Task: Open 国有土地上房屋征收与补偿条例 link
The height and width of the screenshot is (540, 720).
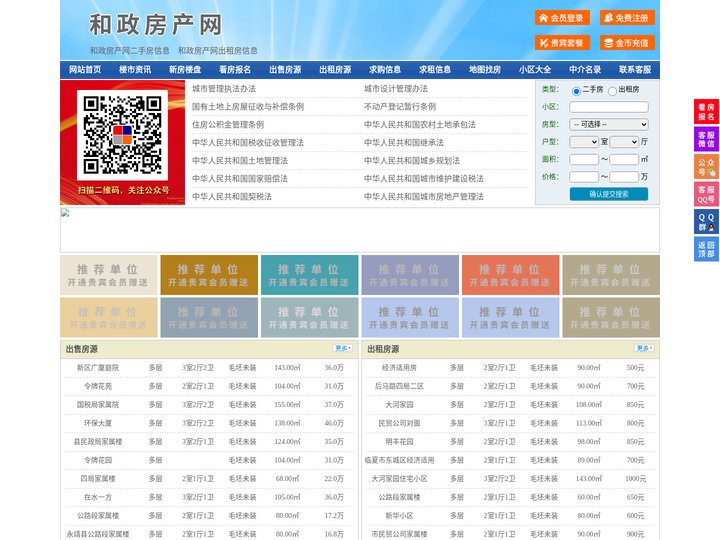Action: (248, 107)
